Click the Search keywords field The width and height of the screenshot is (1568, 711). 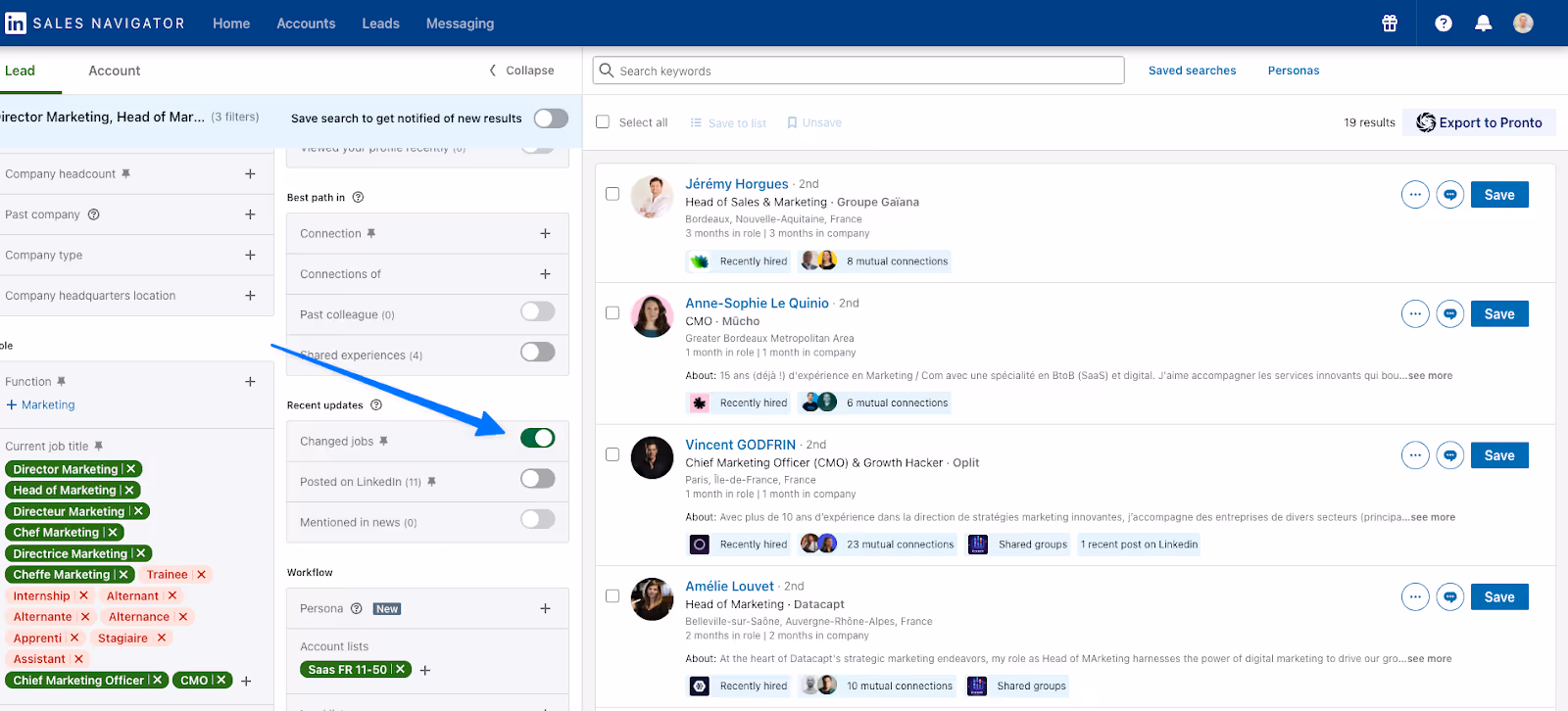(x=858, y=71)
